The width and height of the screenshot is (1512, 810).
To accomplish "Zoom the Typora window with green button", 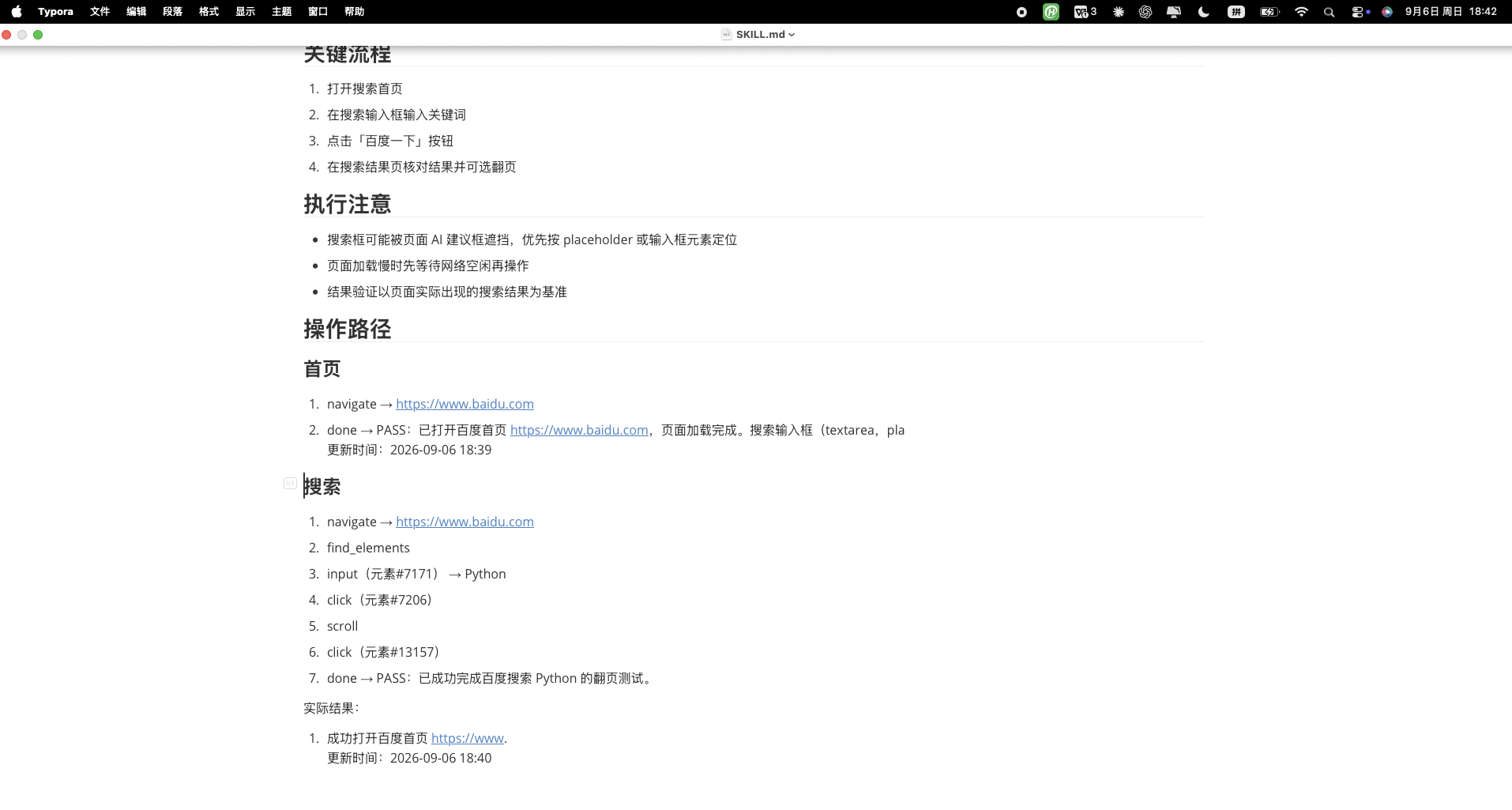I will (38, 35).
